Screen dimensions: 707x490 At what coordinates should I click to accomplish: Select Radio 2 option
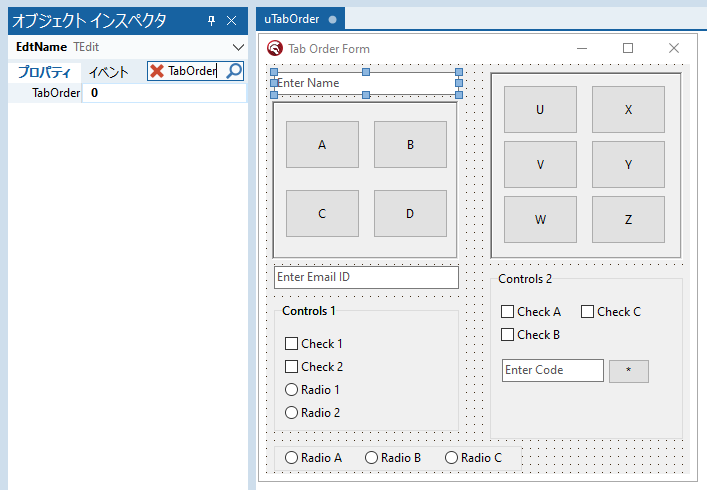click(x=291, y=413)
